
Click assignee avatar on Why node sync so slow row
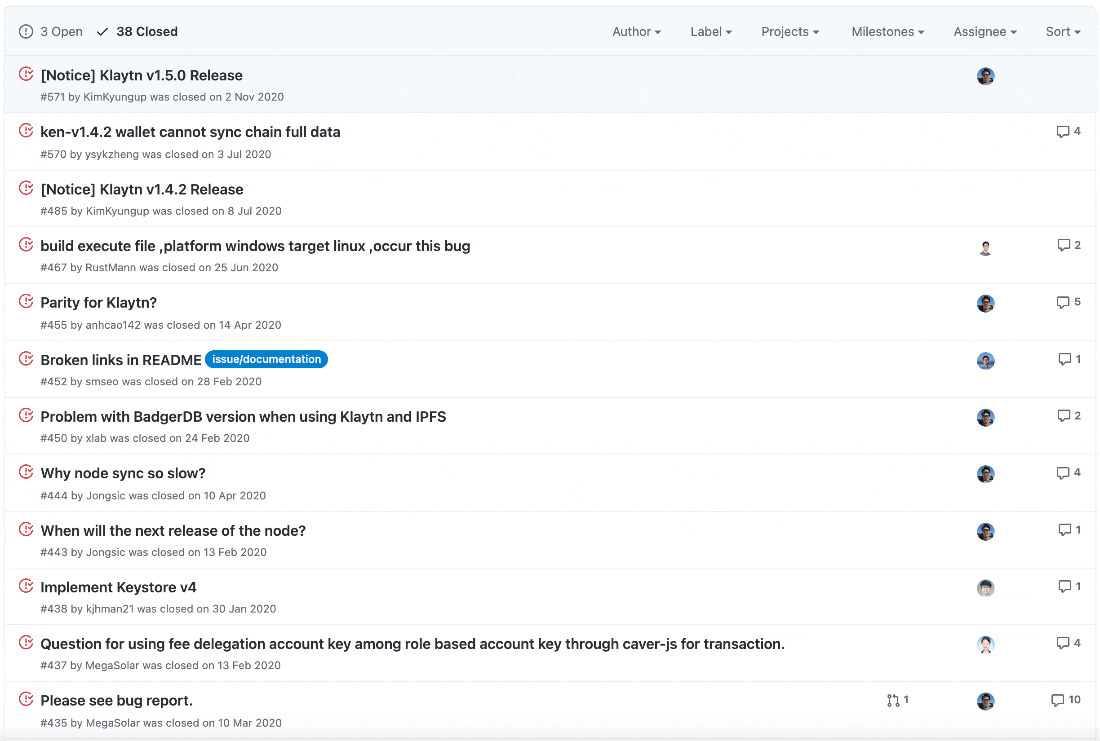[986, 474]
